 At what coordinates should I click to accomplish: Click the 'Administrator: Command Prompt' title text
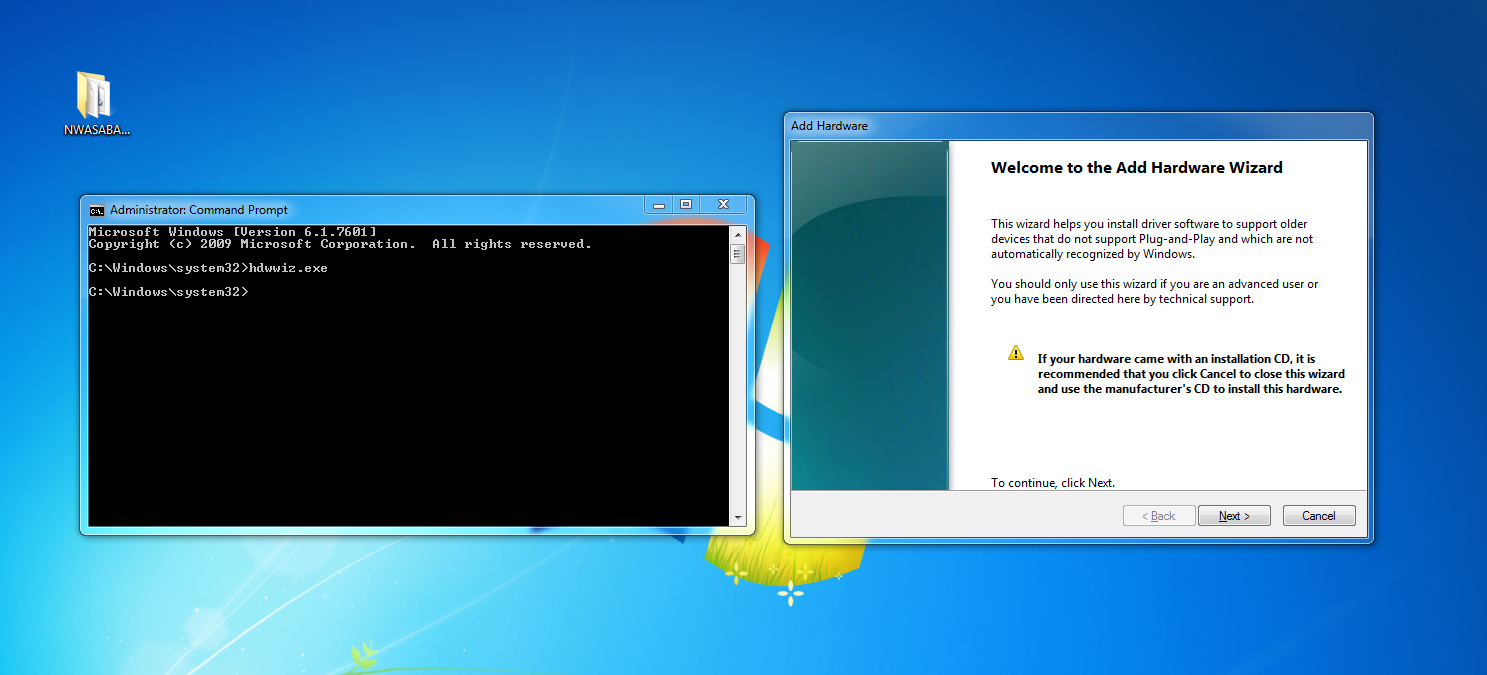199,210
